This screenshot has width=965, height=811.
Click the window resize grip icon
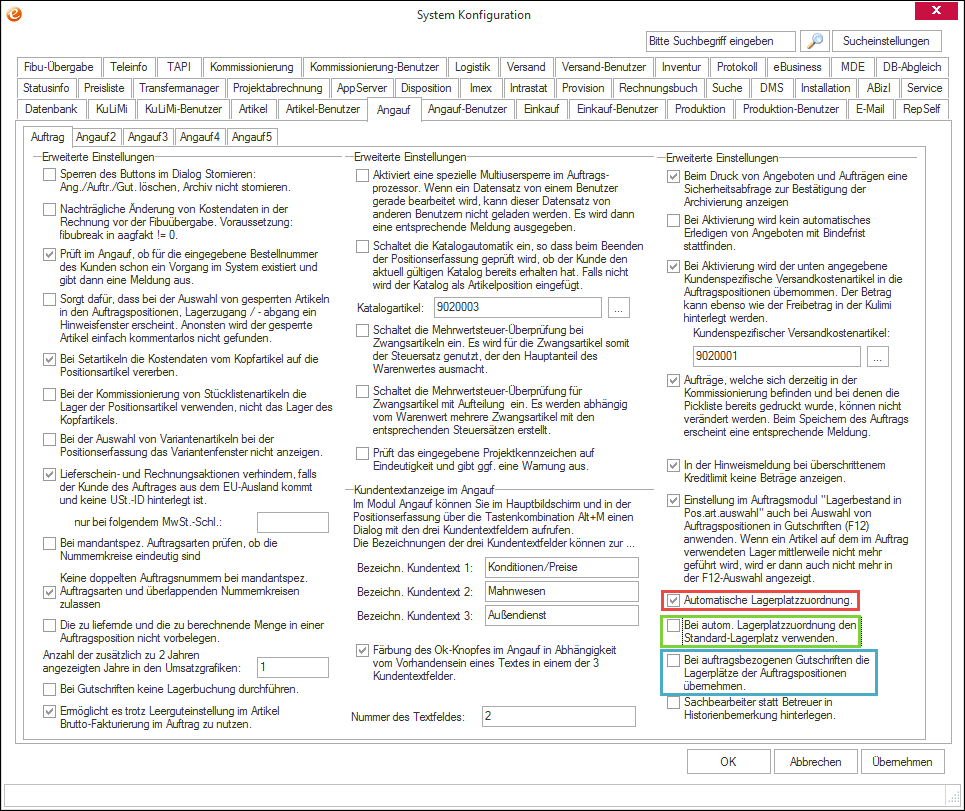click(x=953, y=797)
